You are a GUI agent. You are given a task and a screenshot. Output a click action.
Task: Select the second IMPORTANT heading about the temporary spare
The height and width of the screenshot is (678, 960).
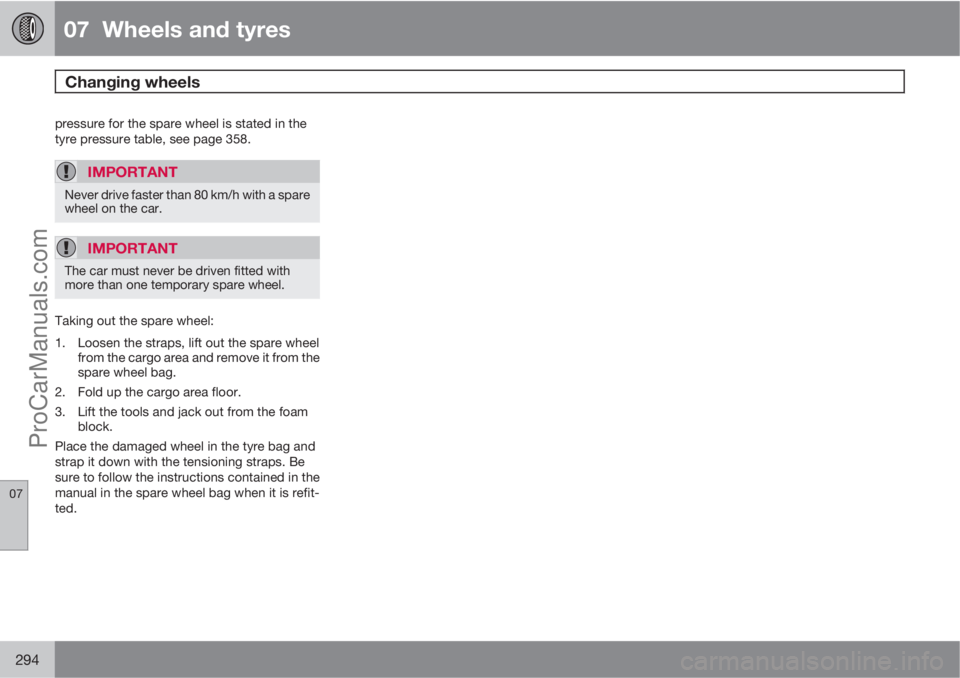[132, 248]
